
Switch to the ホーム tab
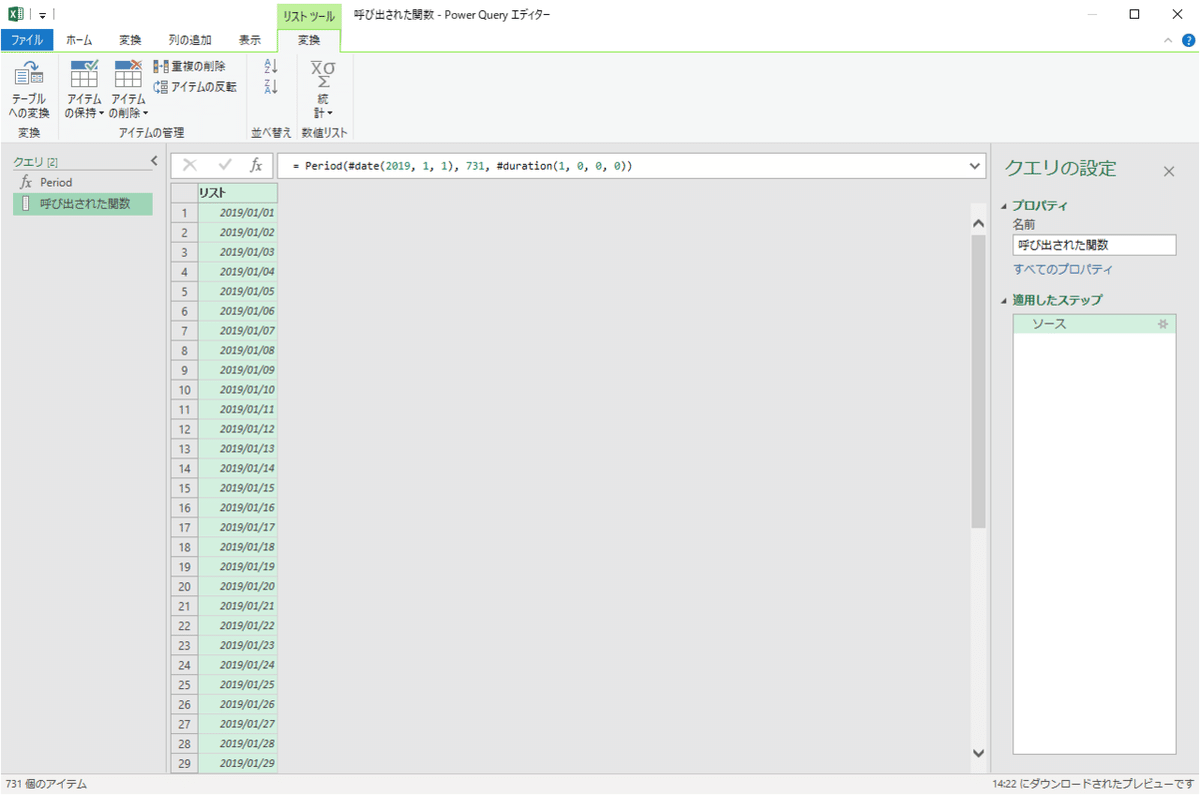79,40
